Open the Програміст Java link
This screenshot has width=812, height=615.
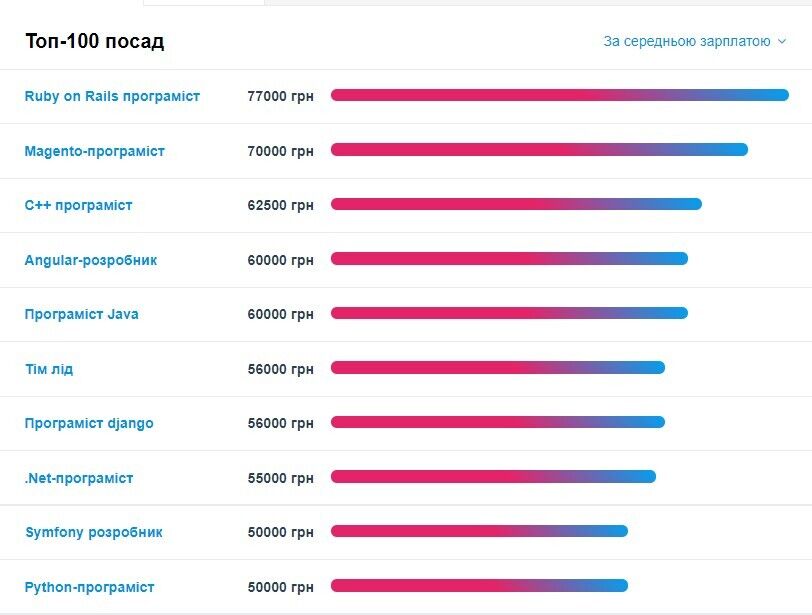[81, 314]
